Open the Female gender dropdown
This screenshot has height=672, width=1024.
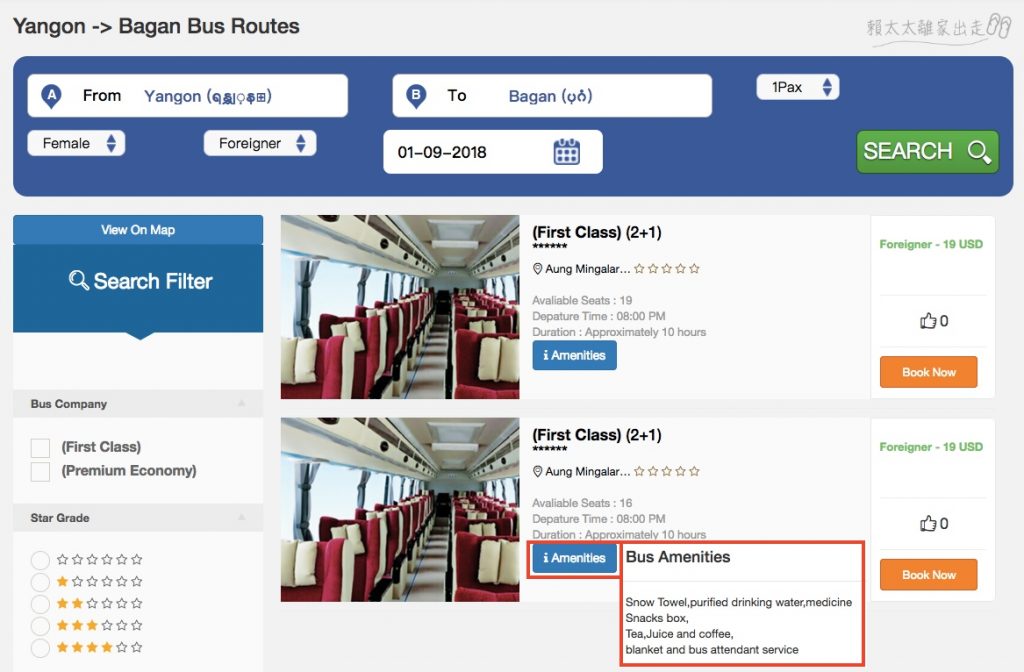click(x=76, y=143)
